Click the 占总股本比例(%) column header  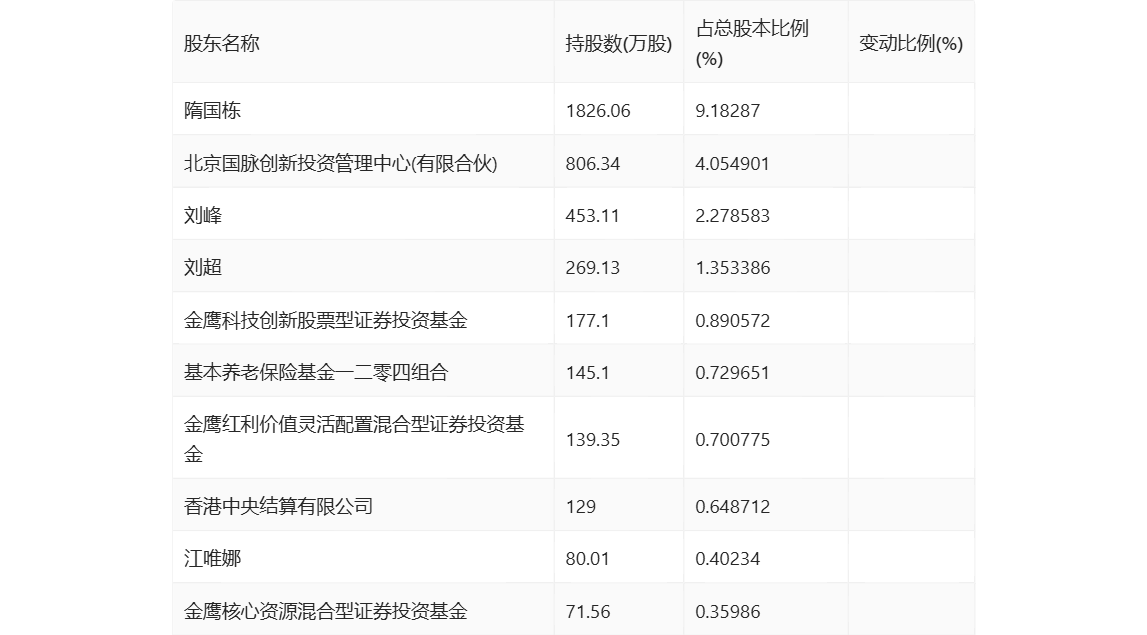[x=752, y=43]
